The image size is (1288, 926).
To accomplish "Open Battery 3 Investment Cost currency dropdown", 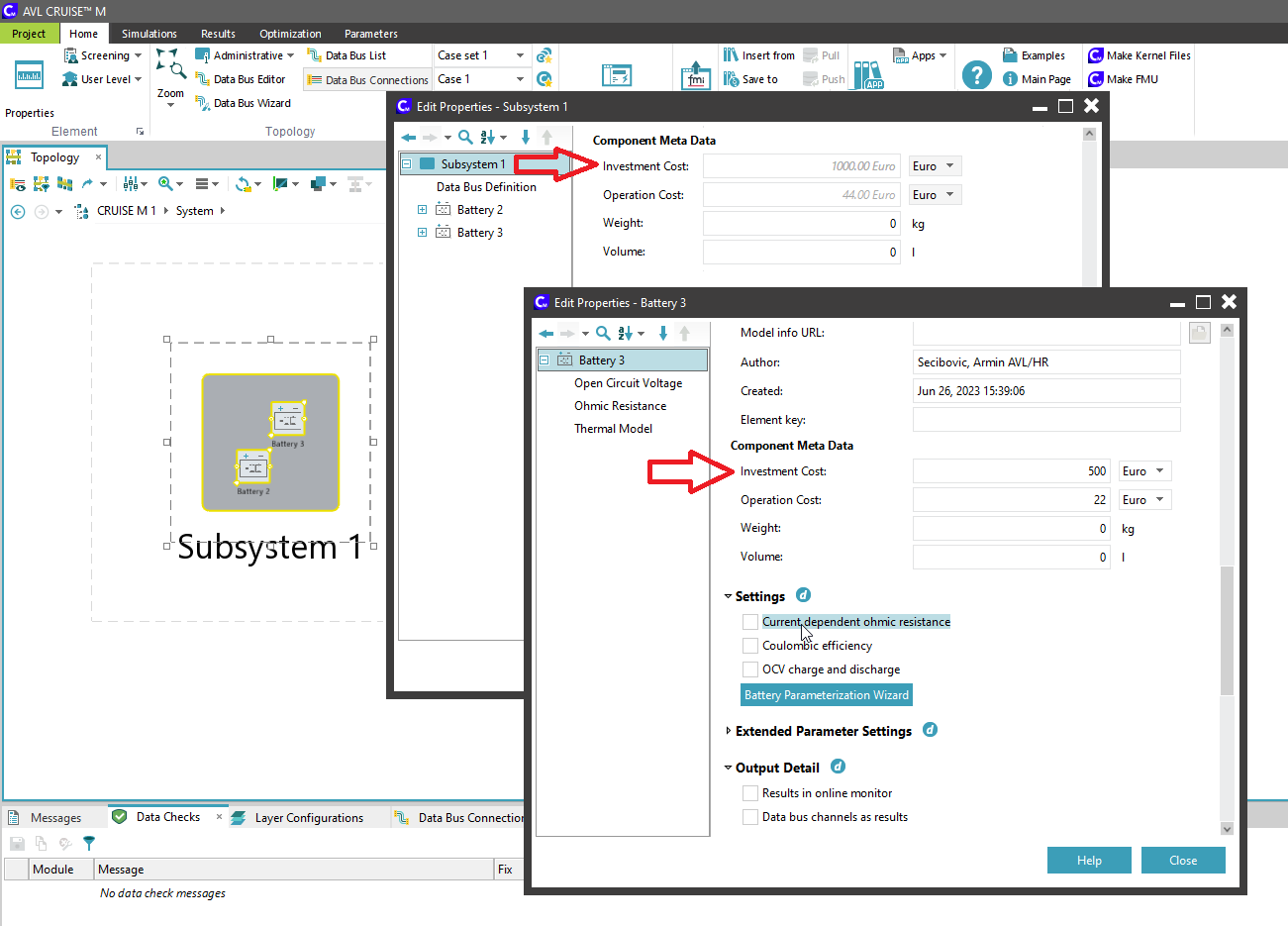I will (x=1144, y=471).
